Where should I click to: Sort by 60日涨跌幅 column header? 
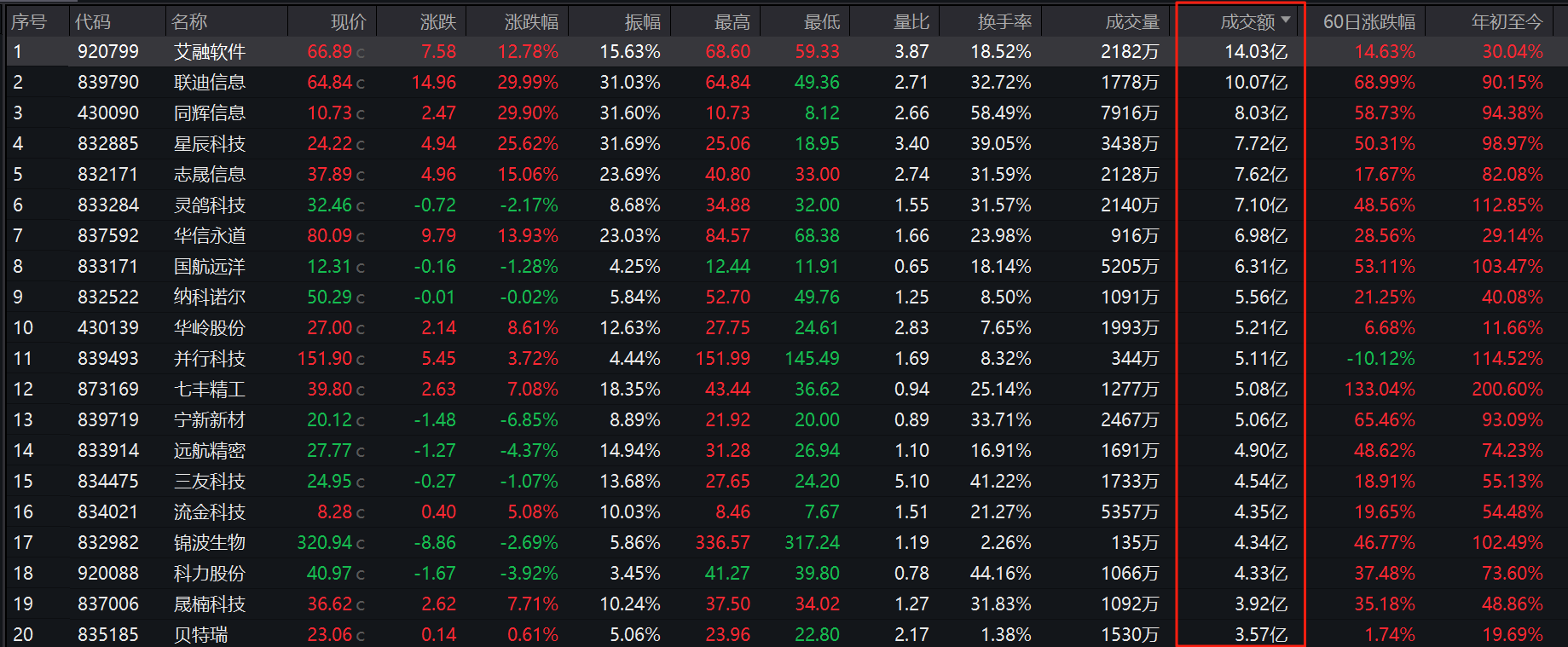click(1369, 22)
